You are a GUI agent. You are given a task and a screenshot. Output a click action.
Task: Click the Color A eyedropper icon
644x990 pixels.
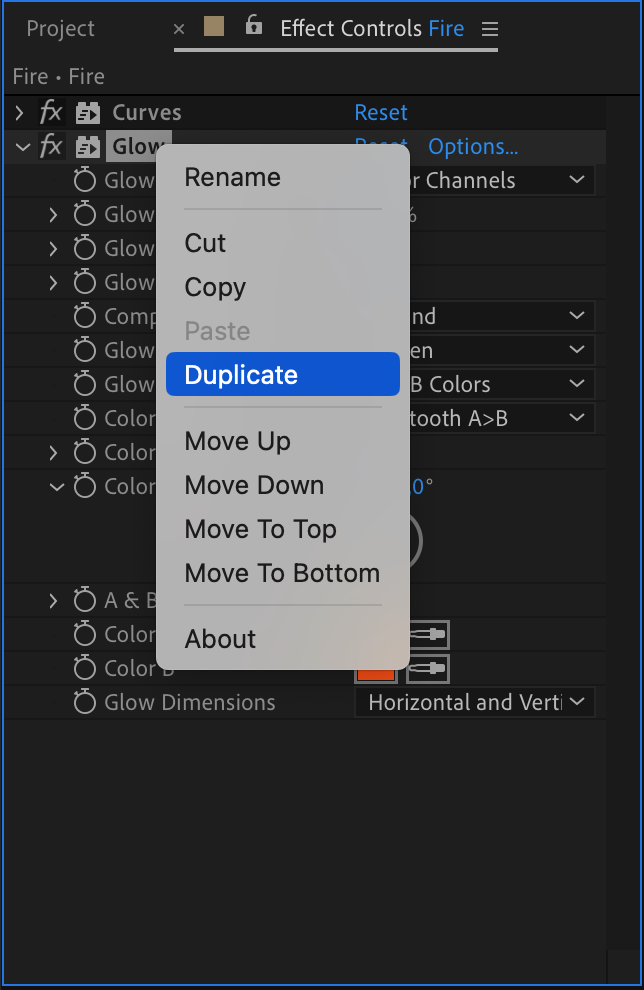(429, 634)
